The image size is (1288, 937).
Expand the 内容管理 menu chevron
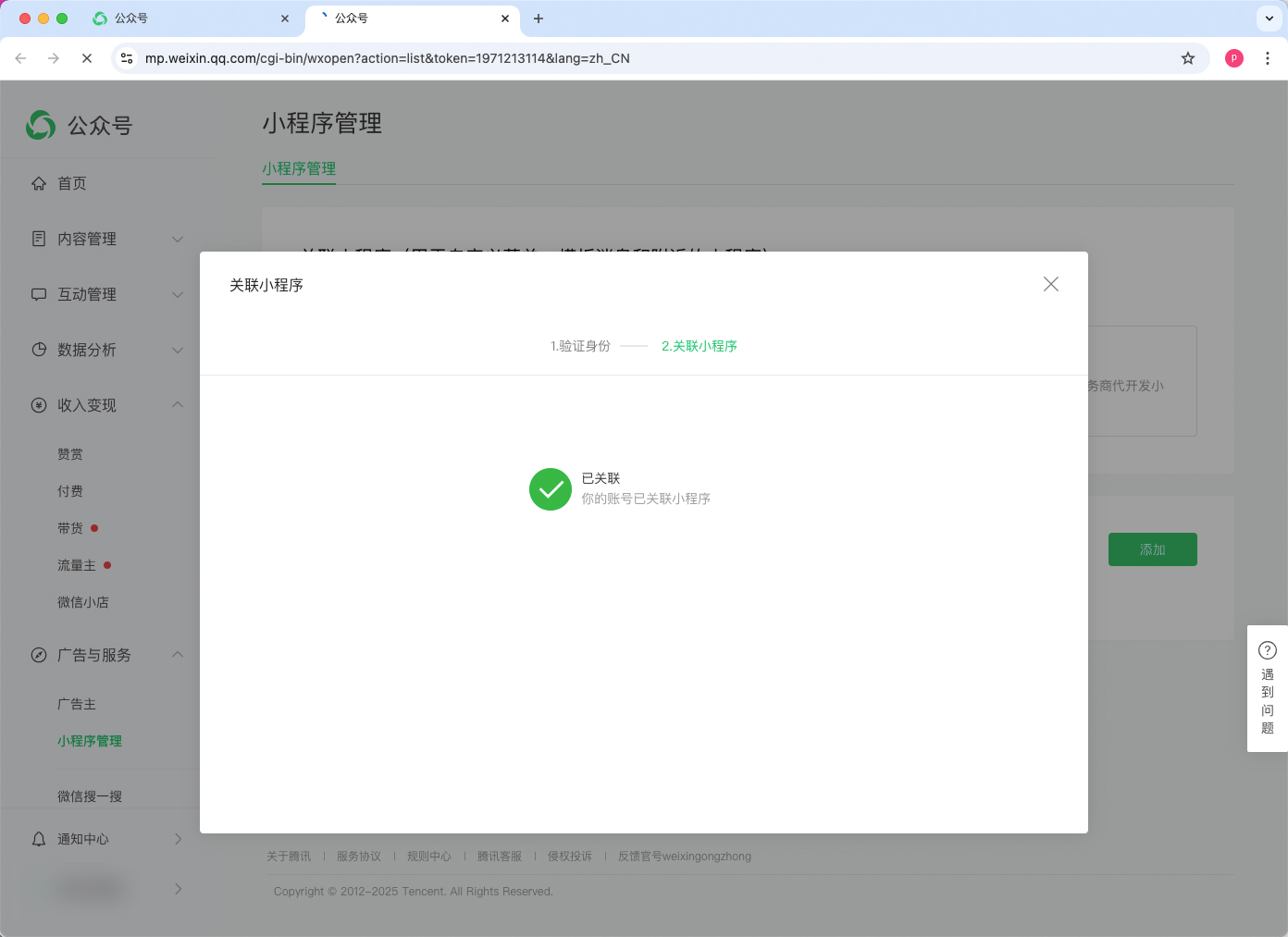tap(178, 239)
